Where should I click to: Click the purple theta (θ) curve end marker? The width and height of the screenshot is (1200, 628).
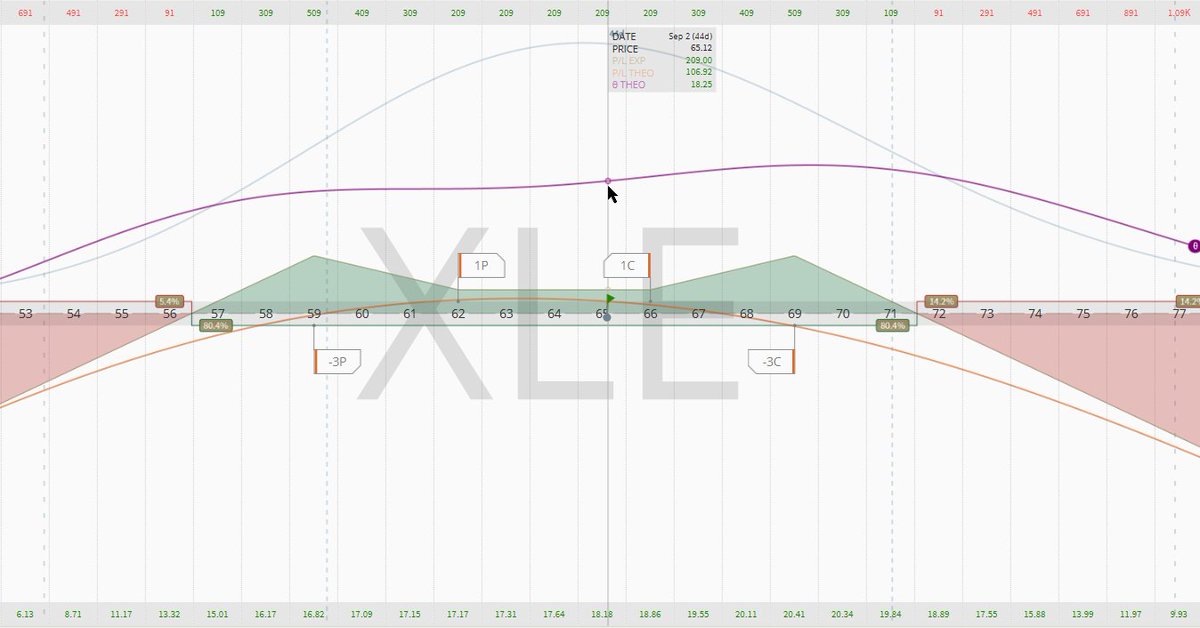pyautogui.click(x=1193, y=246)
